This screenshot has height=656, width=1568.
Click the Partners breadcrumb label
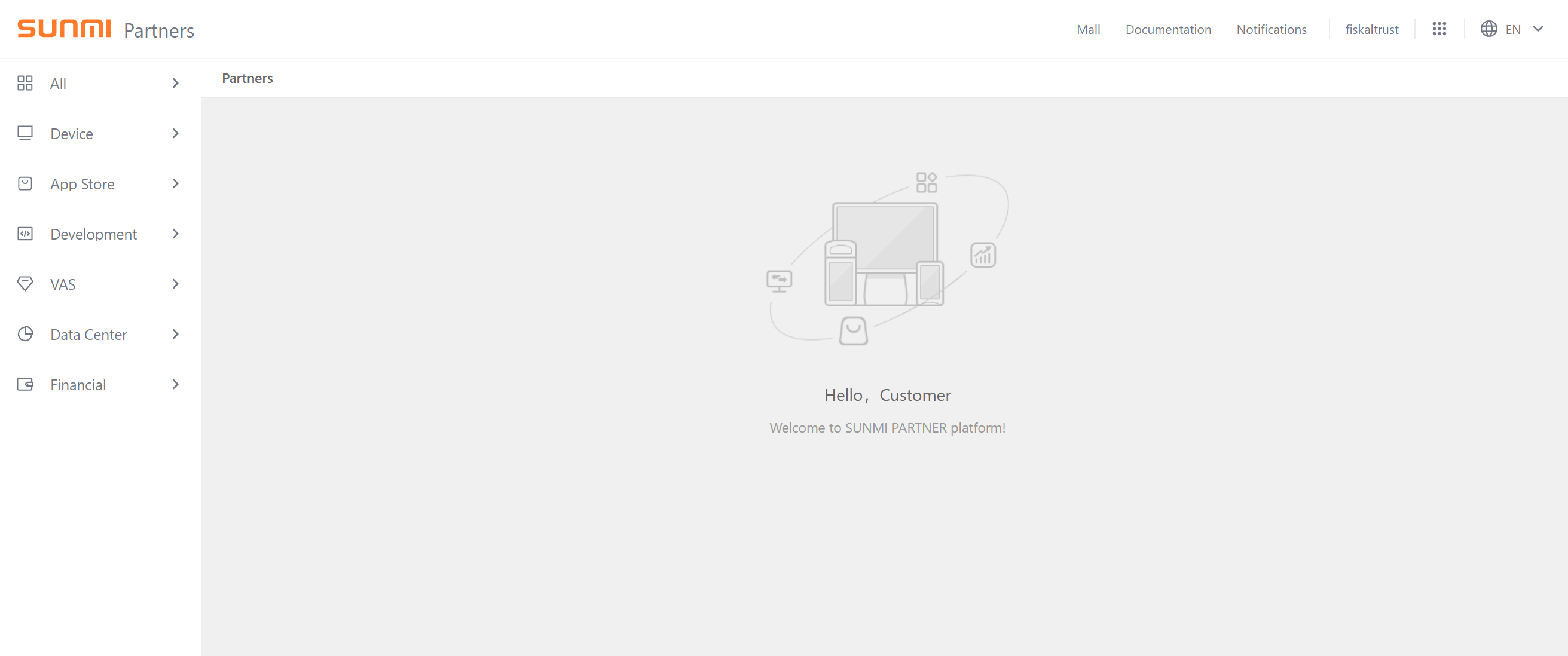[246, 78]
